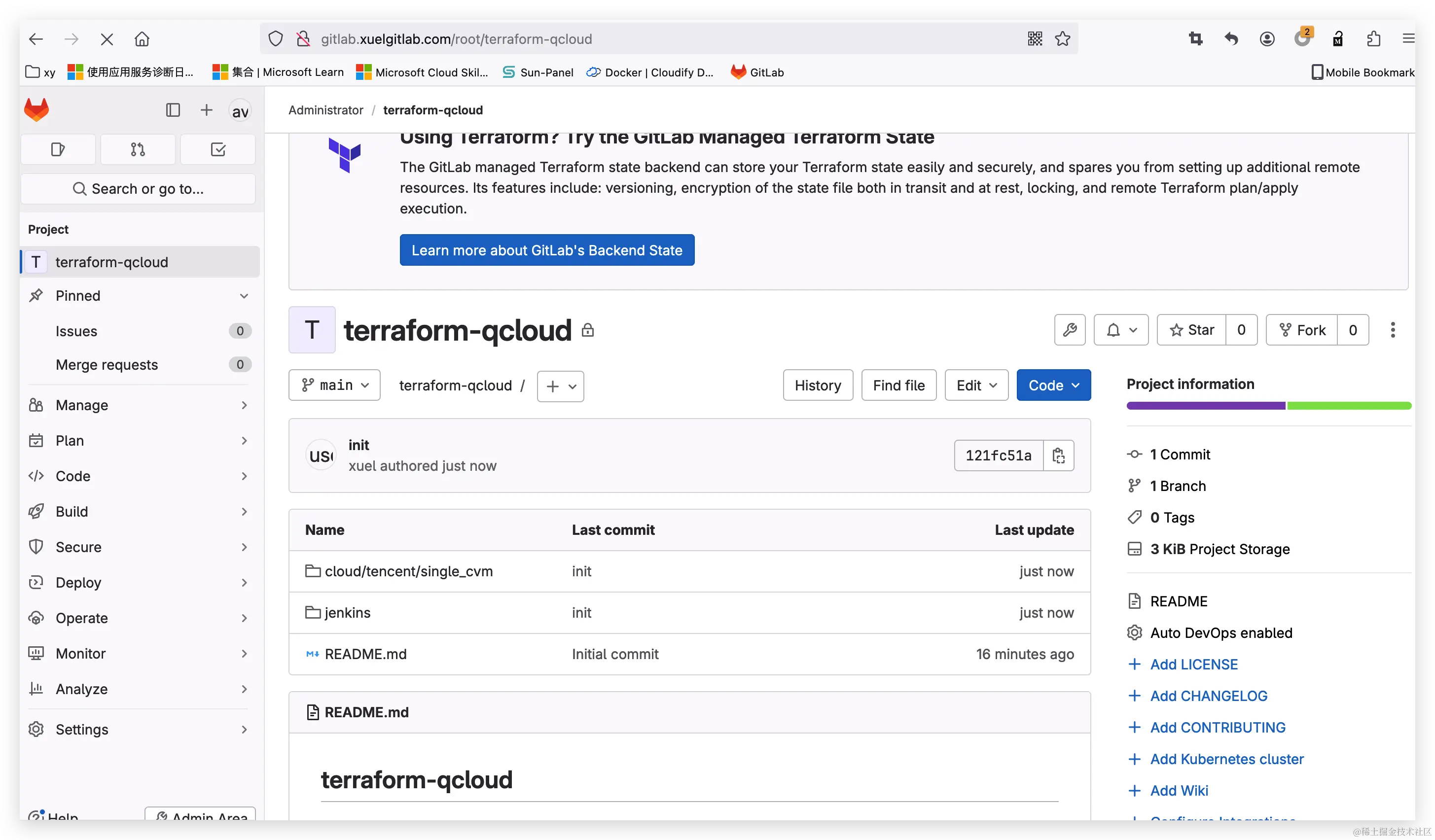Click the Add Kubernetes cluster link
The image size is (1435, 840).
pos(1226,759)
